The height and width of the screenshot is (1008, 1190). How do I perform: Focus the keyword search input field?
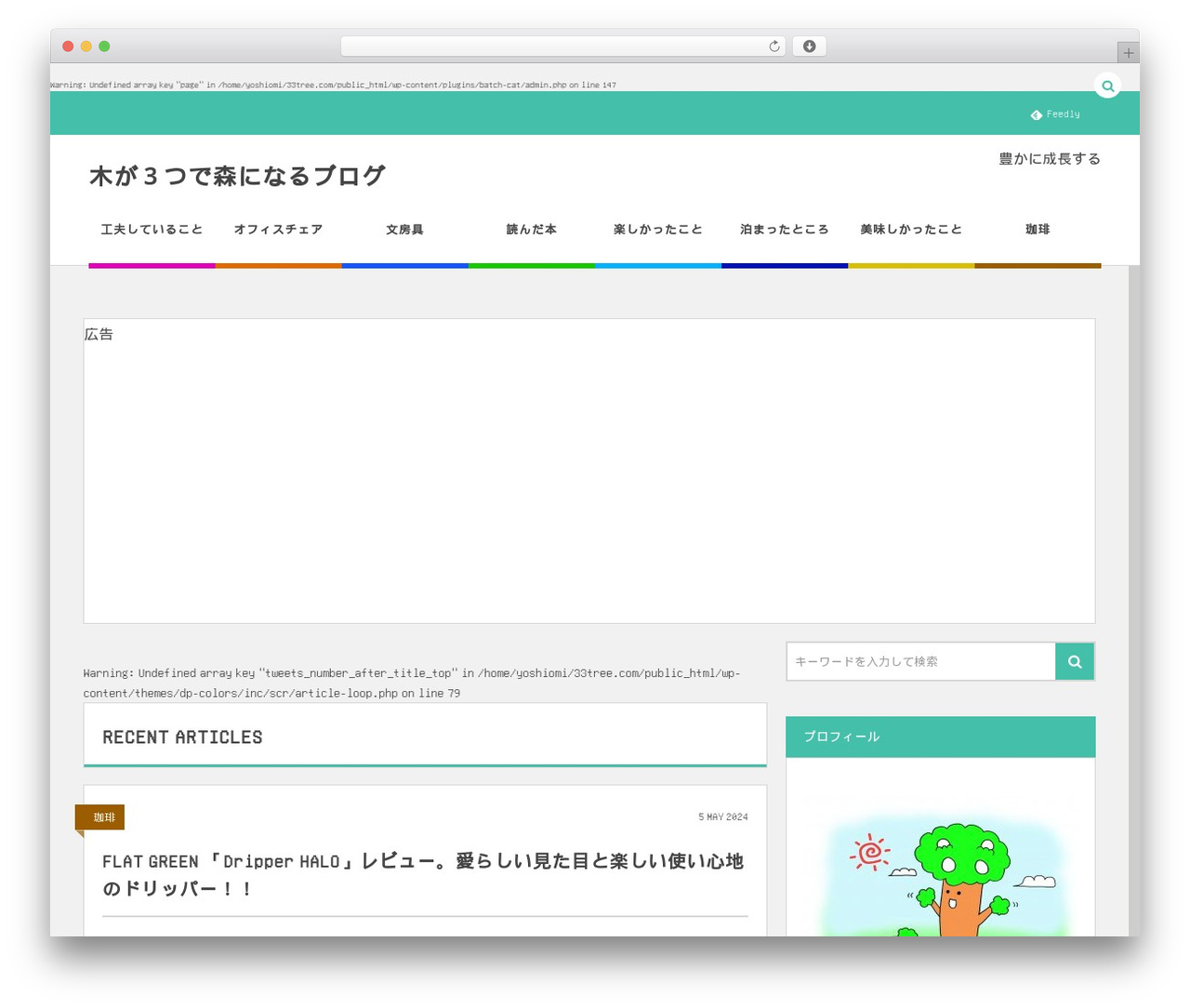pos(920,661)
